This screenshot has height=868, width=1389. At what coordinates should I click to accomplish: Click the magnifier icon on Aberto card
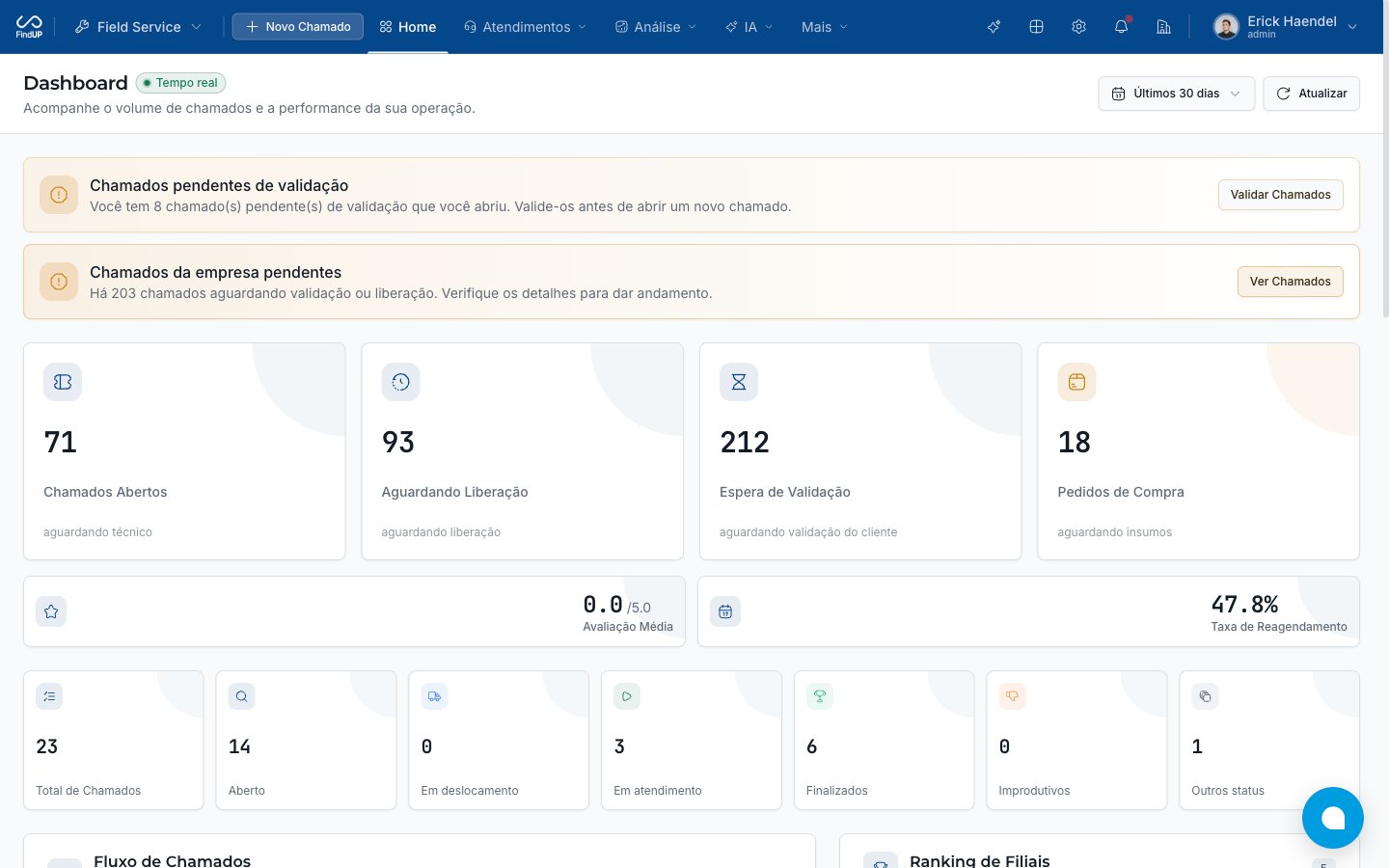242,696
